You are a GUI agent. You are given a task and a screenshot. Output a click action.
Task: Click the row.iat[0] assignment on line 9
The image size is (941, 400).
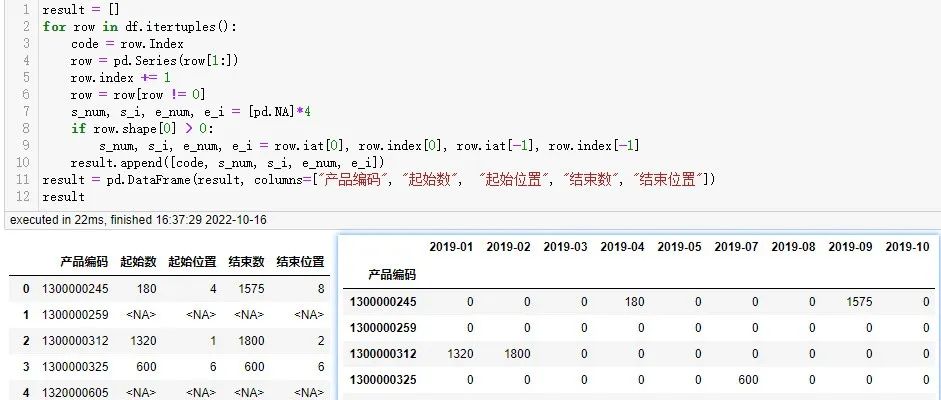click(369, 146)
